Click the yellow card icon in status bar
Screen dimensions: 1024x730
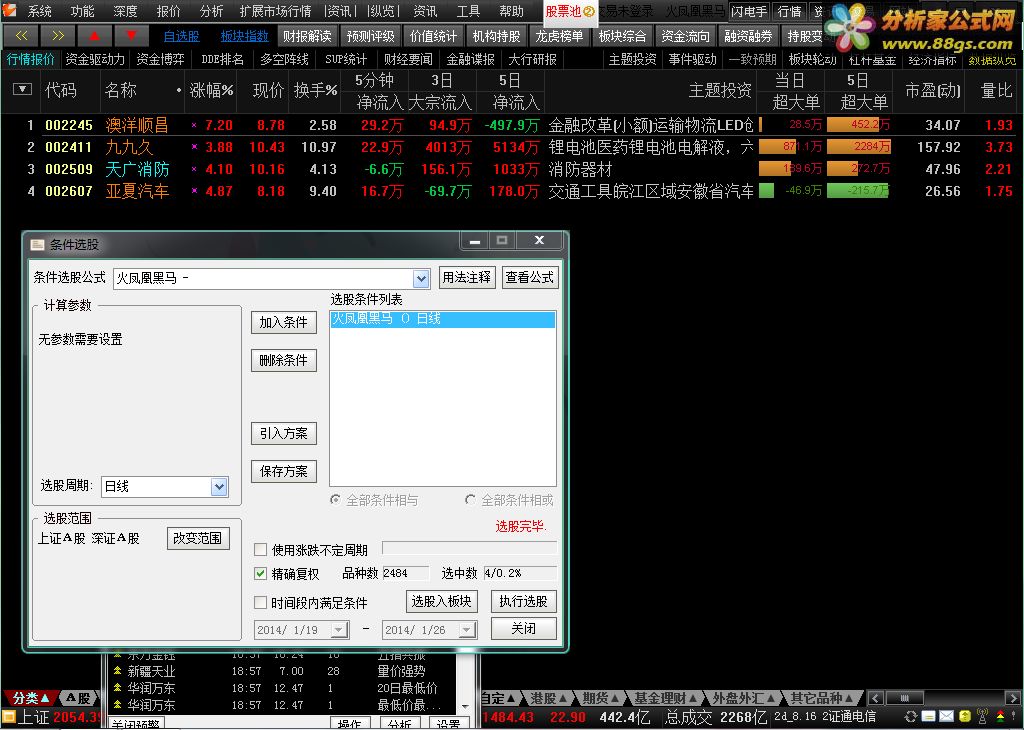click(929, 717)
